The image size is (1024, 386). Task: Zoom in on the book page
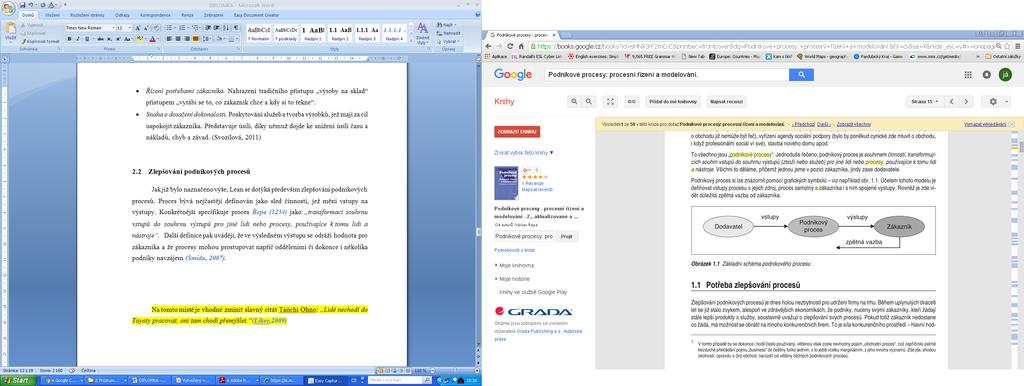coord(574,101)
